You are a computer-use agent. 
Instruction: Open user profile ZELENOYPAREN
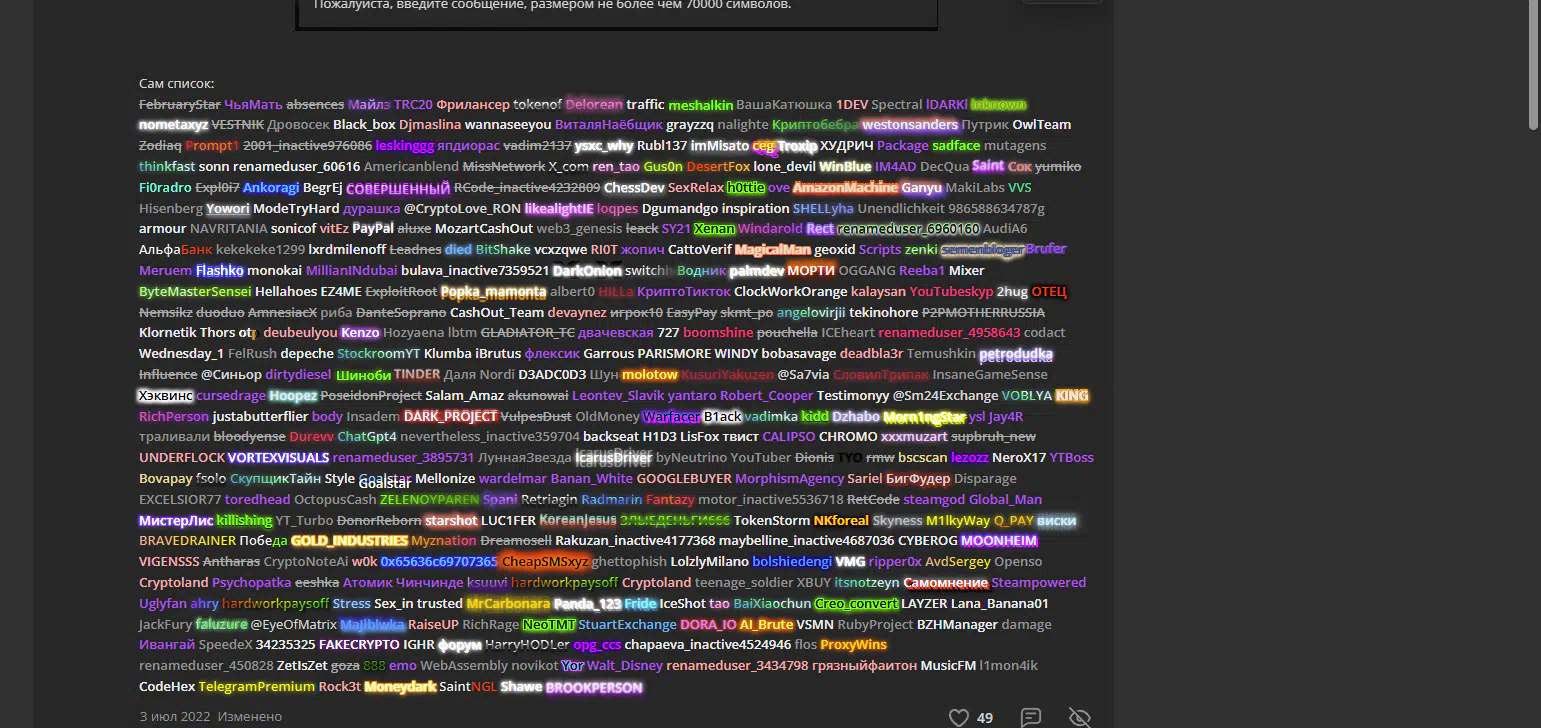click(429, 500)
